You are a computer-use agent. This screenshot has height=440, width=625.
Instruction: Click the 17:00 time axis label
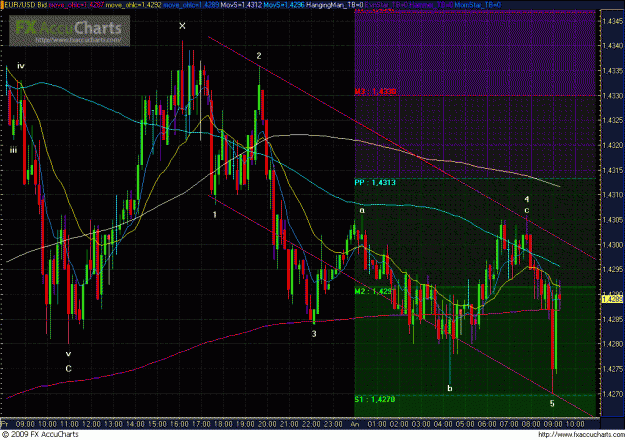coord(201,424)
